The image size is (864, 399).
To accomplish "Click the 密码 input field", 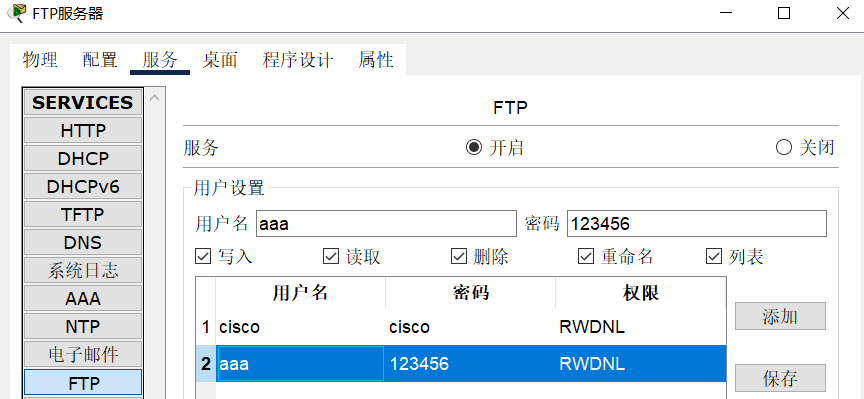I will pyautogui.click(x=697, y=224).
